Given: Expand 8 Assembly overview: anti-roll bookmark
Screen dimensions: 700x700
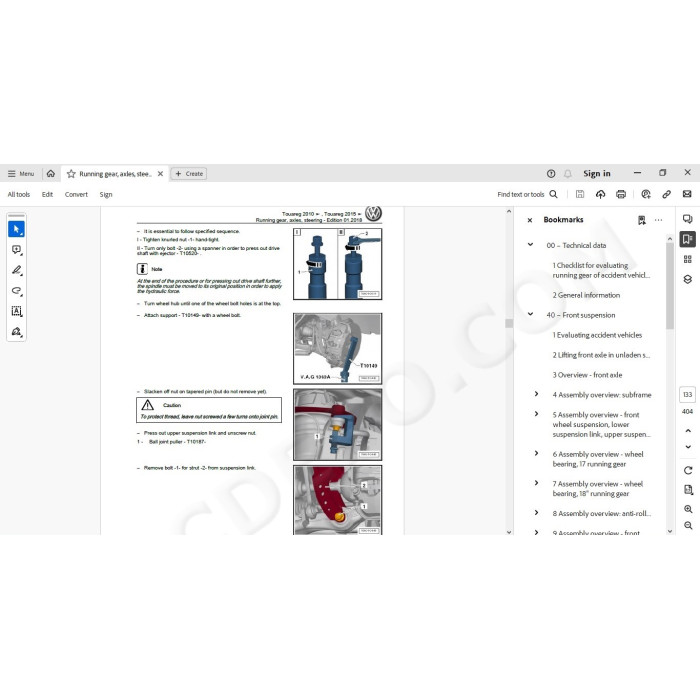Looking at the screenshot, I should tap(536, 512).
